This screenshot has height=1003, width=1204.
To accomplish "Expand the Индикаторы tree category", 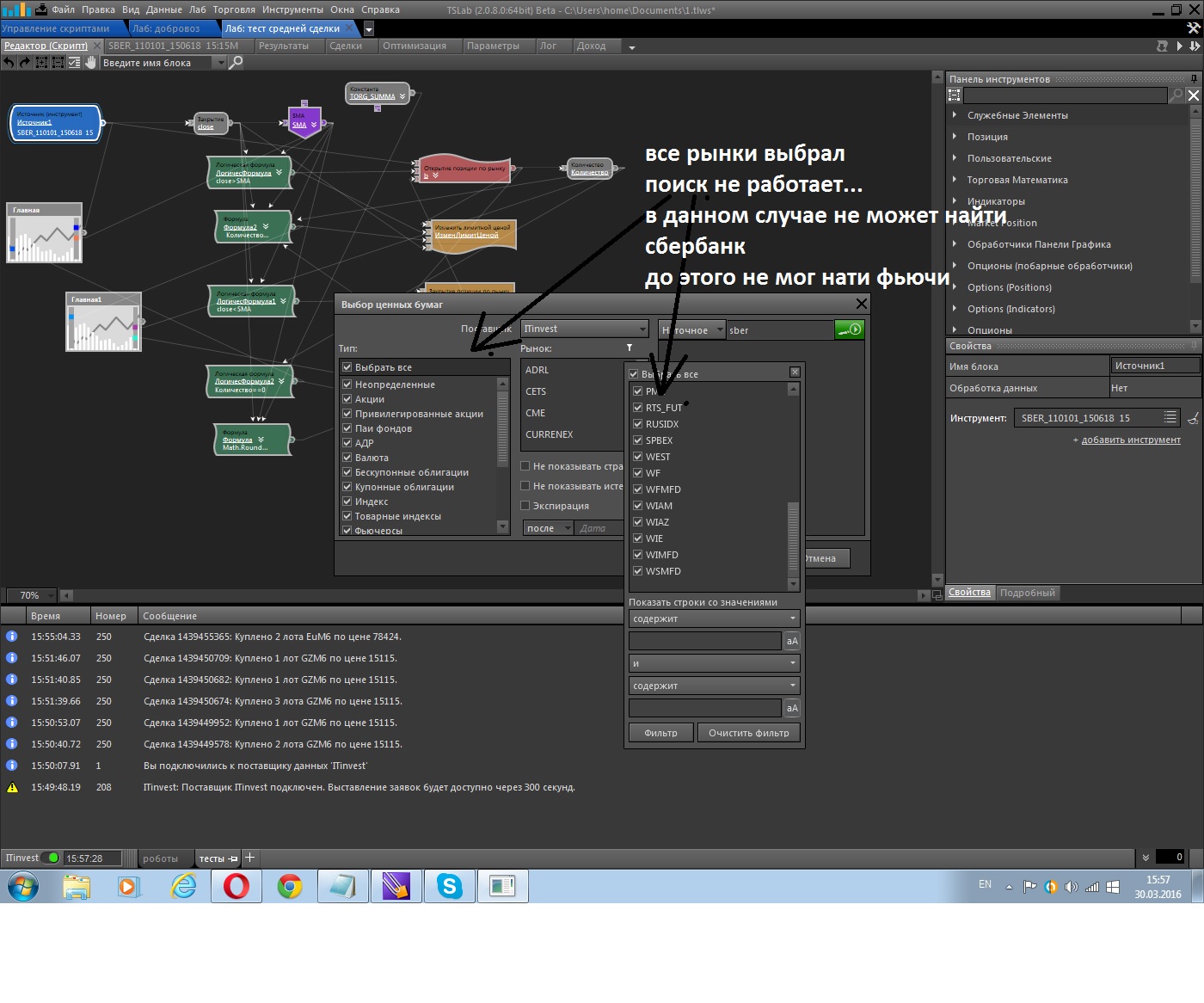I will click(955, 201).
